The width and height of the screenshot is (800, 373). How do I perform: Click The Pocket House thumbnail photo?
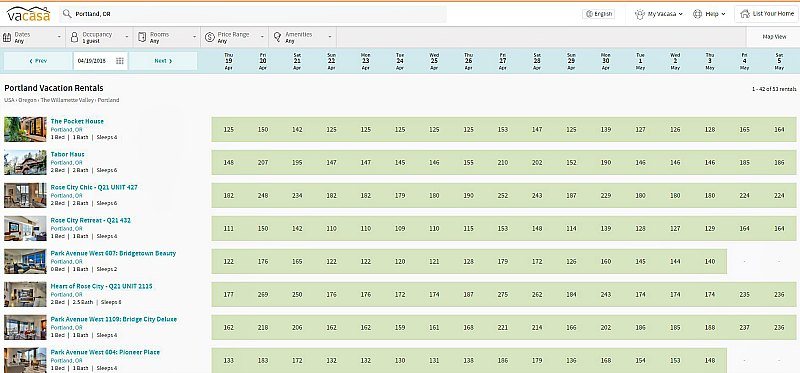click(x=25, y=129)
